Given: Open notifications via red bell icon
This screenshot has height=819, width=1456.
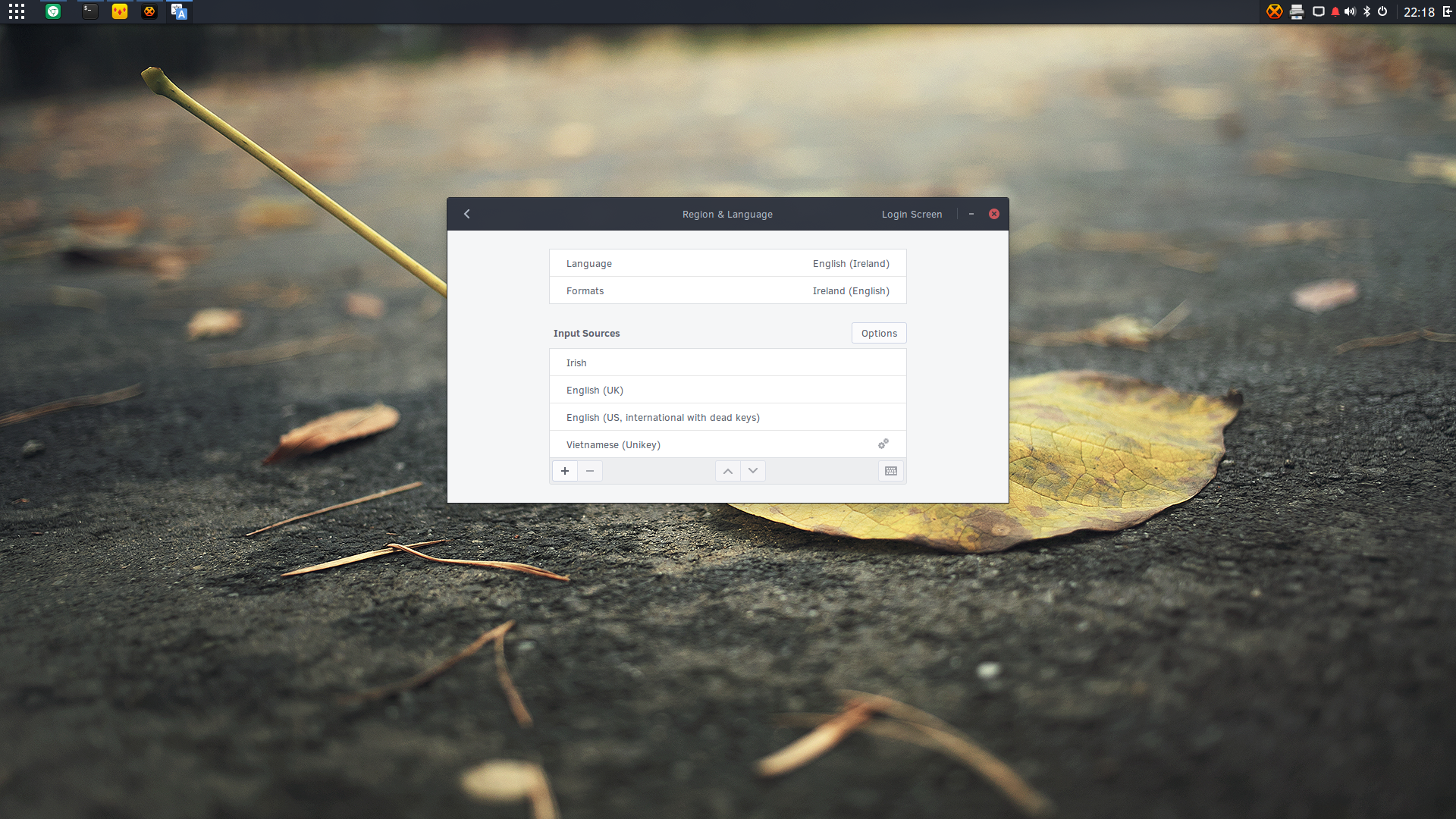Looking at the screenshot, I should (1335, 11).
